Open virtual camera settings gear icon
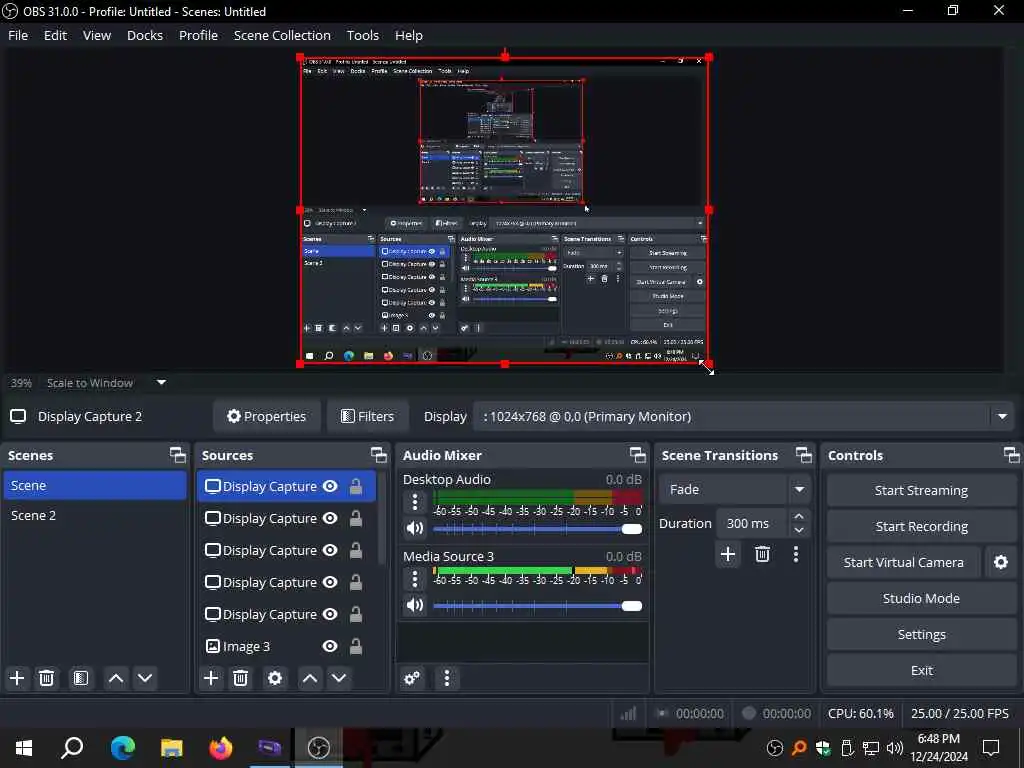Screen dimensions: 1024x768 pyautogui.click(x=1000, y=562)
